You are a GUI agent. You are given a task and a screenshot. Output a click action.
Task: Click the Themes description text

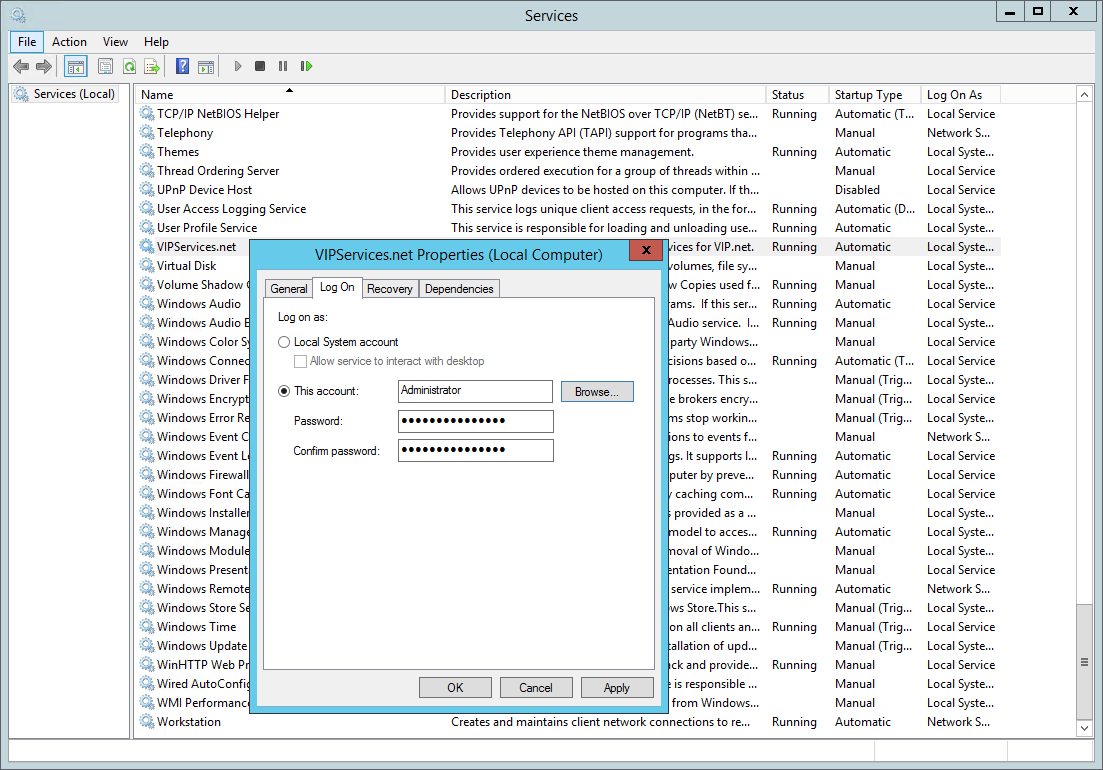[x=572, y=152]
